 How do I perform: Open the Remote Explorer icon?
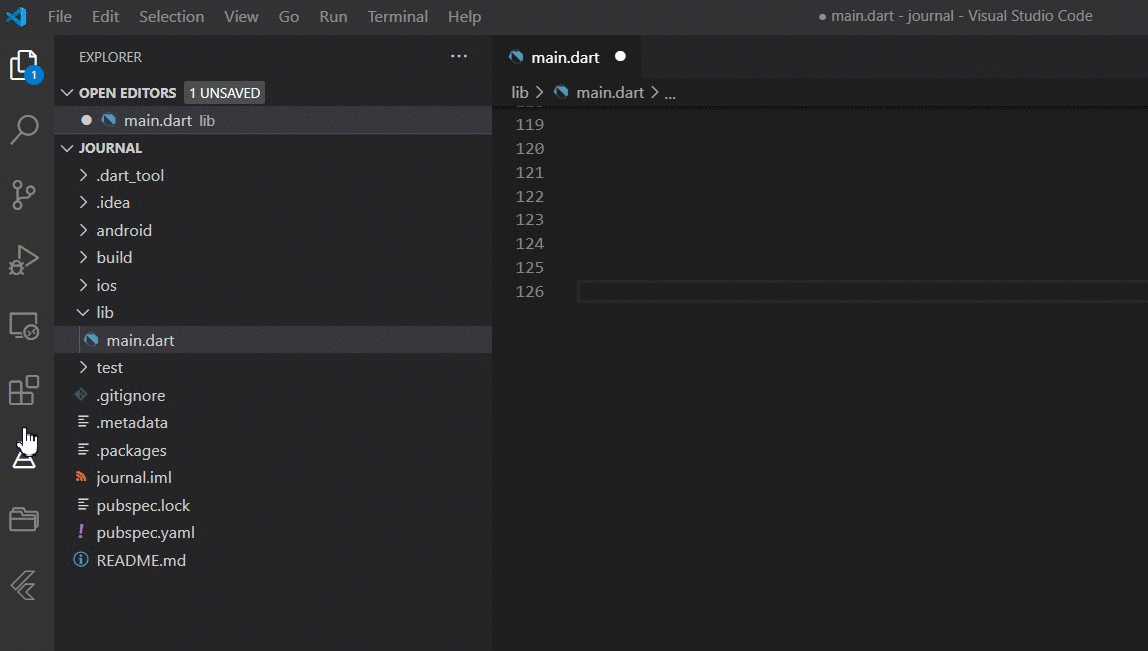pos(24,325)
